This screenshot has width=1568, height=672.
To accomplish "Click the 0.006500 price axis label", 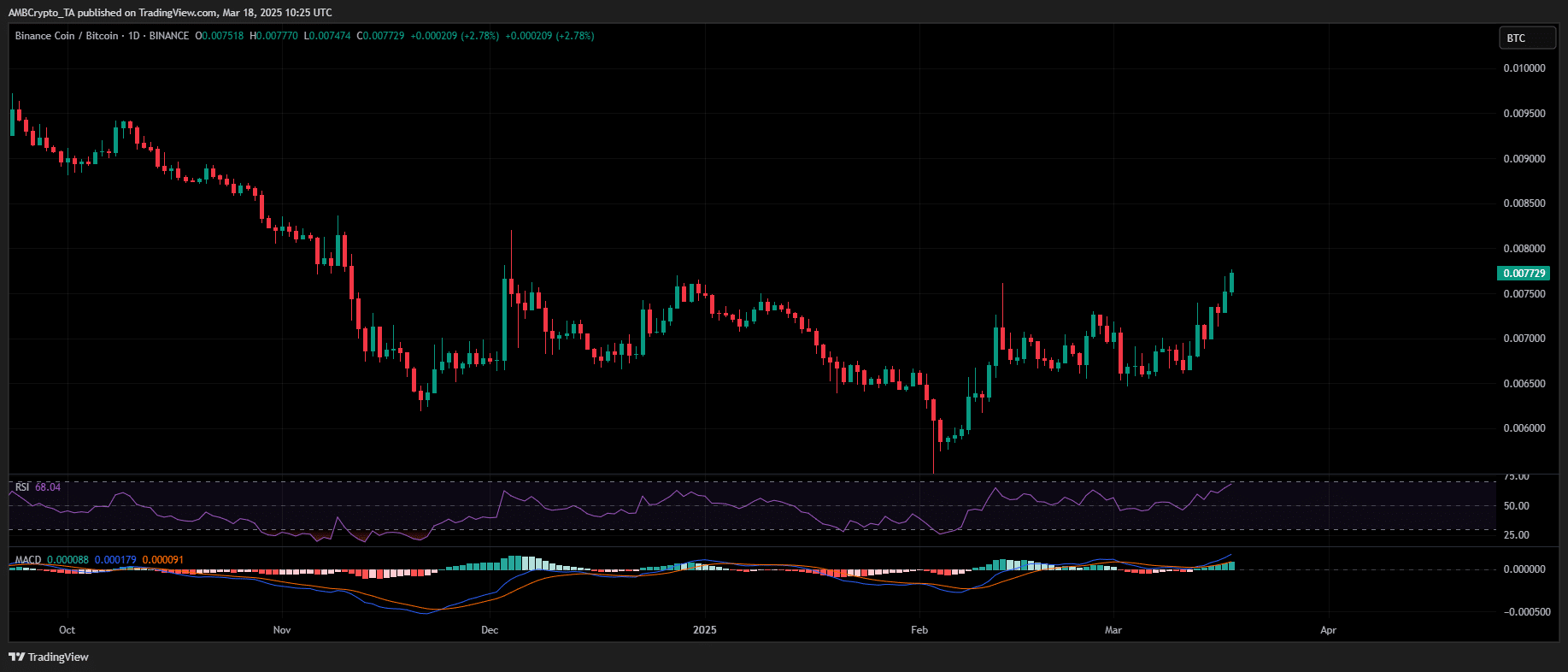I will tap(1524, 384).
